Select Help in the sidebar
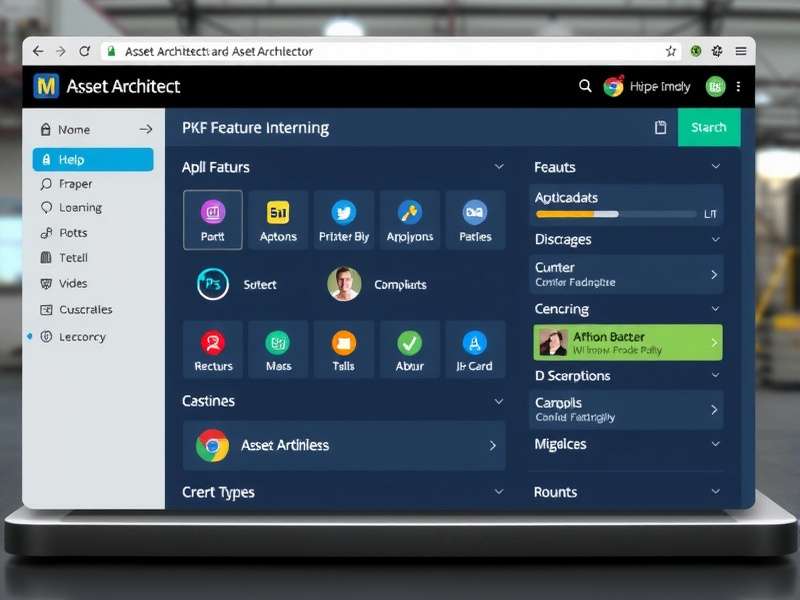Screen dimensions: 800x600 (93, 160)
